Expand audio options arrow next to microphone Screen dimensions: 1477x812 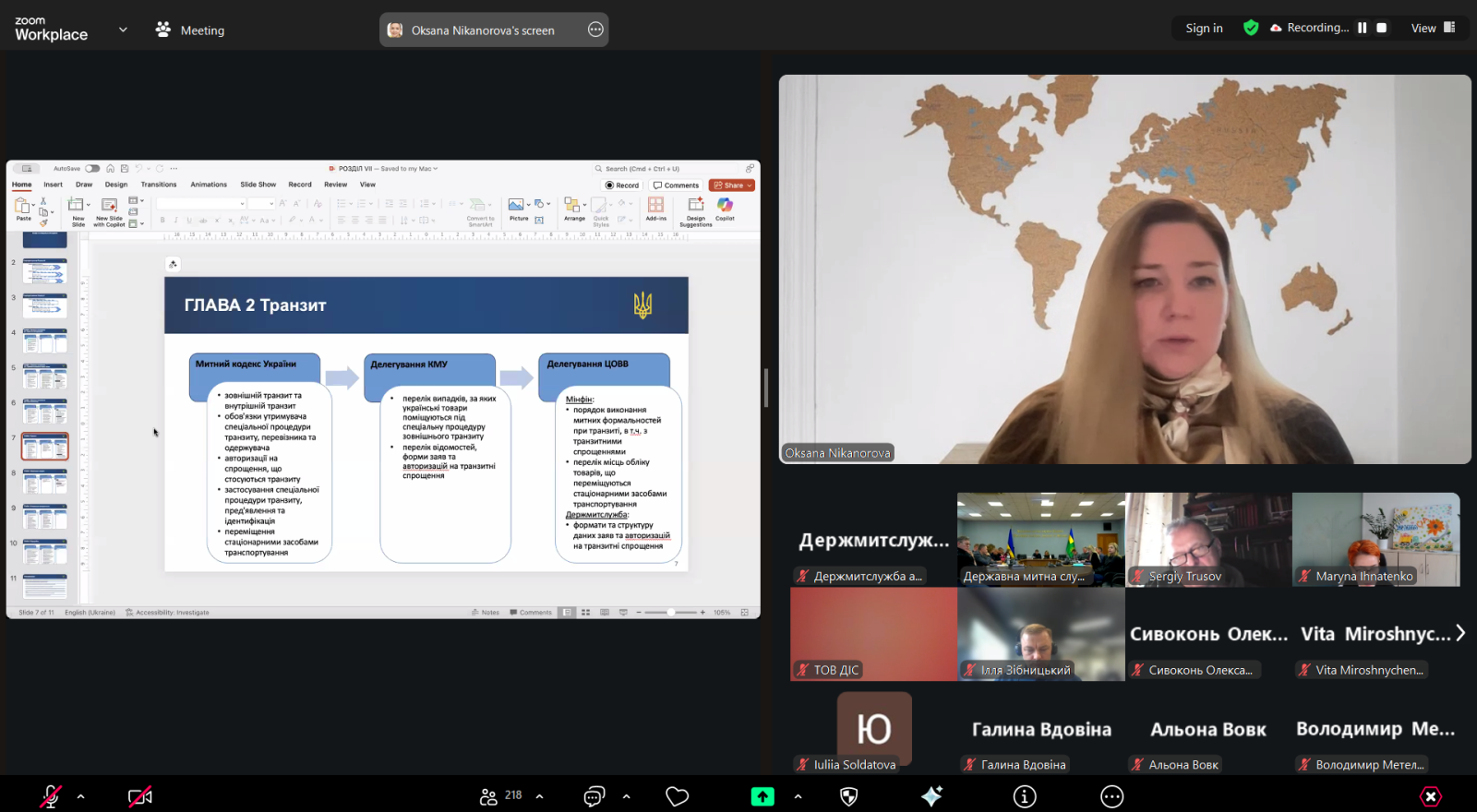81,796
